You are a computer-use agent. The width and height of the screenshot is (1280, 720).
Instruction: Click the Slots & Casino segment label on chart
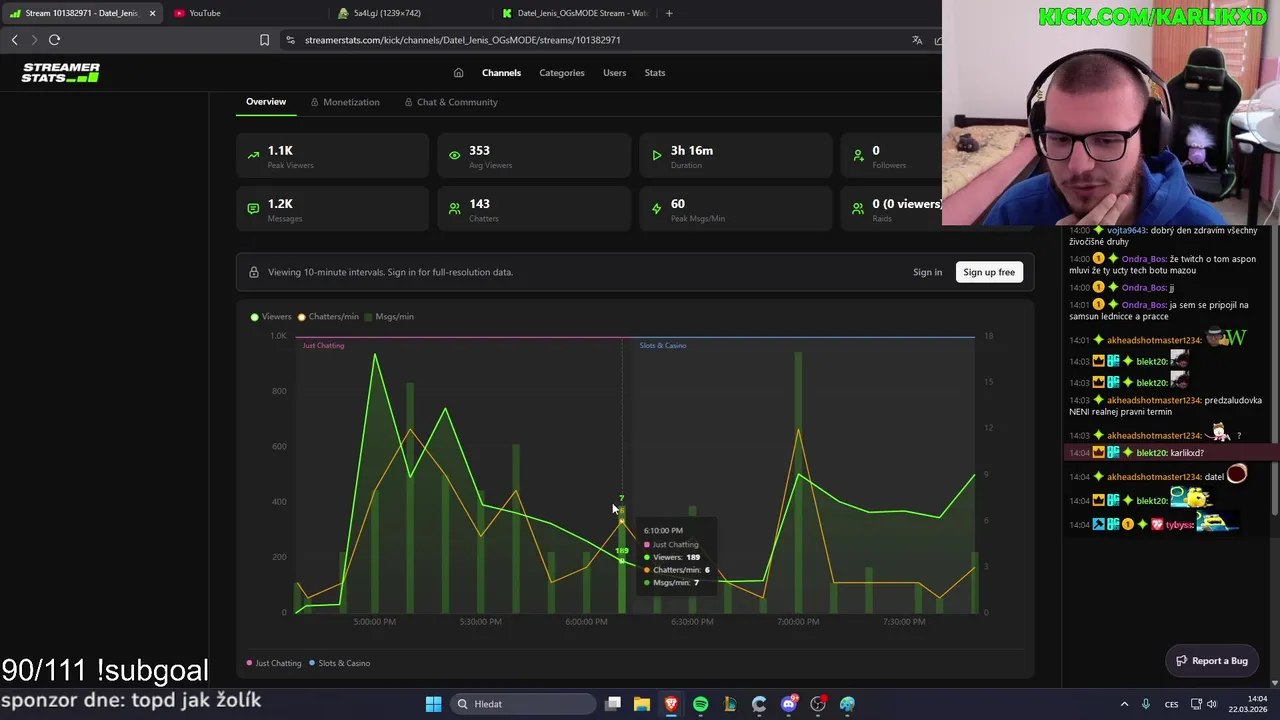663,345
